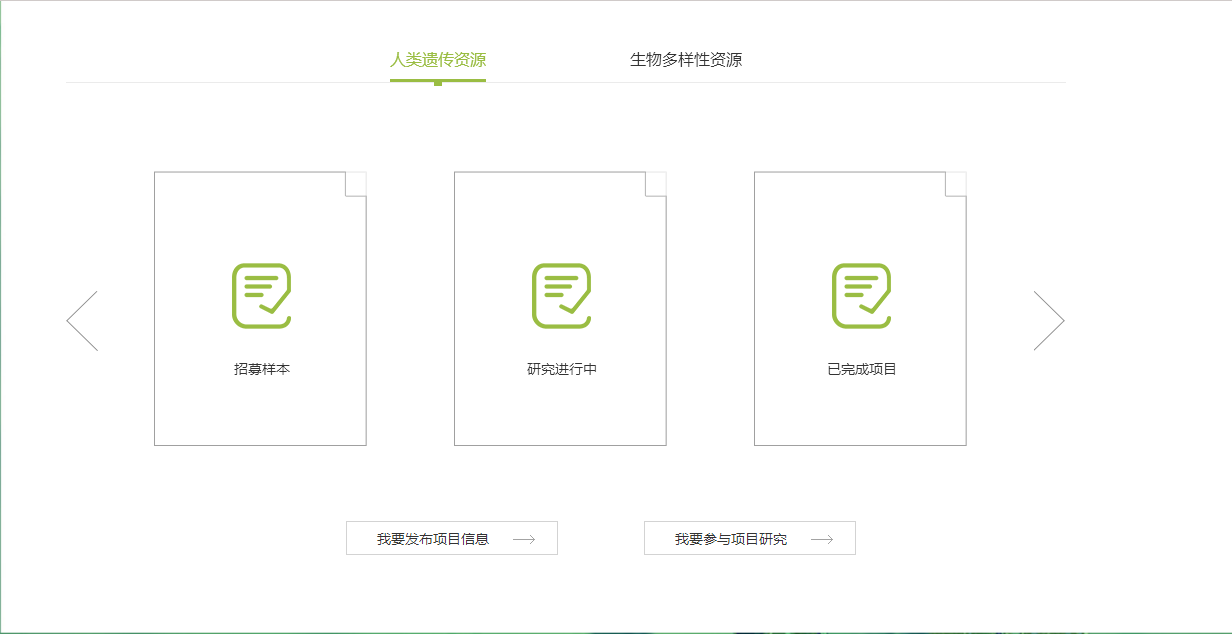Click arrow icon inside 我要发布项目信息 button
This screenshot has width=1232, height=634.
524,539
